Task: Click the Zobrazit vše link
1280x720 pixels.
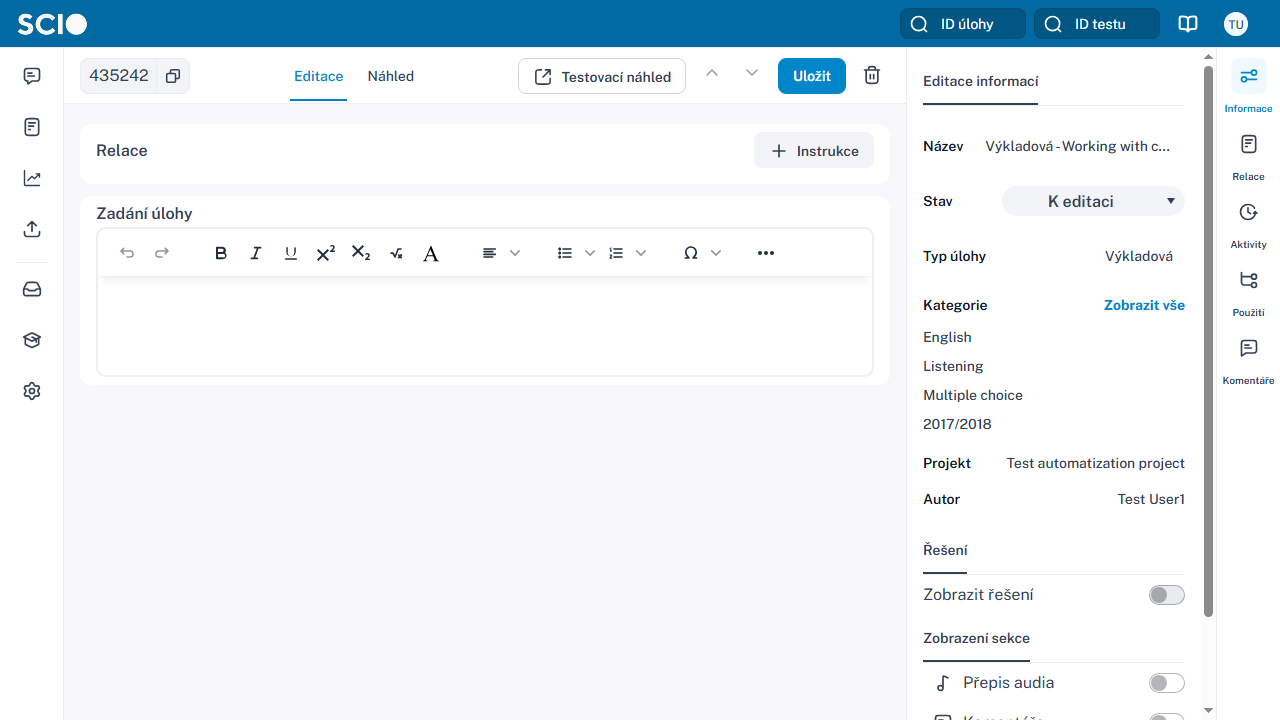Action: click(x=1144, y=305)
